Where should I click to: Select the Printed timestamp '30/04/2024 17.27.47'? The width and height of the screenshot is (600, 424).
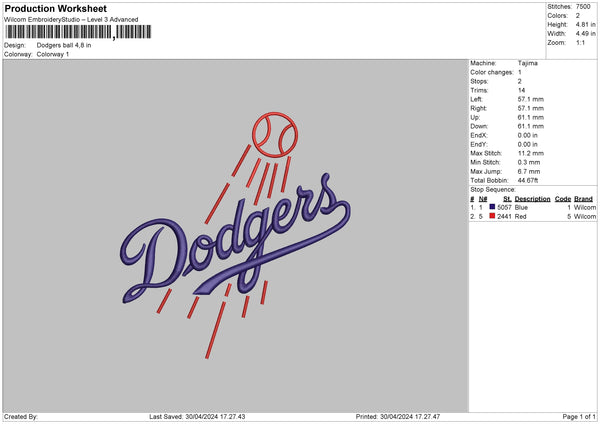click(x=410, y=417)
